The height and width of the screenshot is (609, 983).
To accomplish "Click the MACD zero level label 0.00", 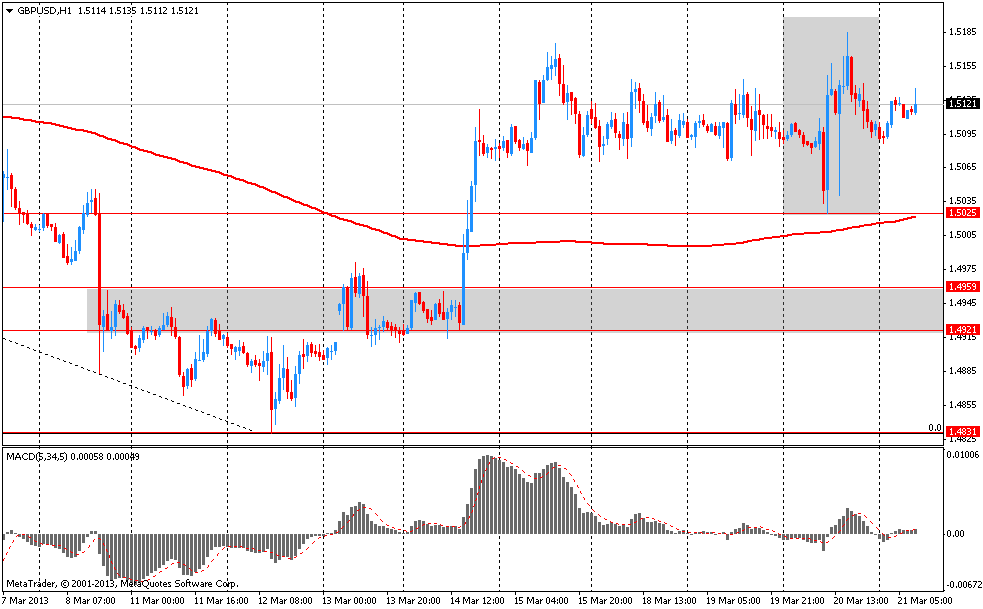I will (x=955, y=534).
